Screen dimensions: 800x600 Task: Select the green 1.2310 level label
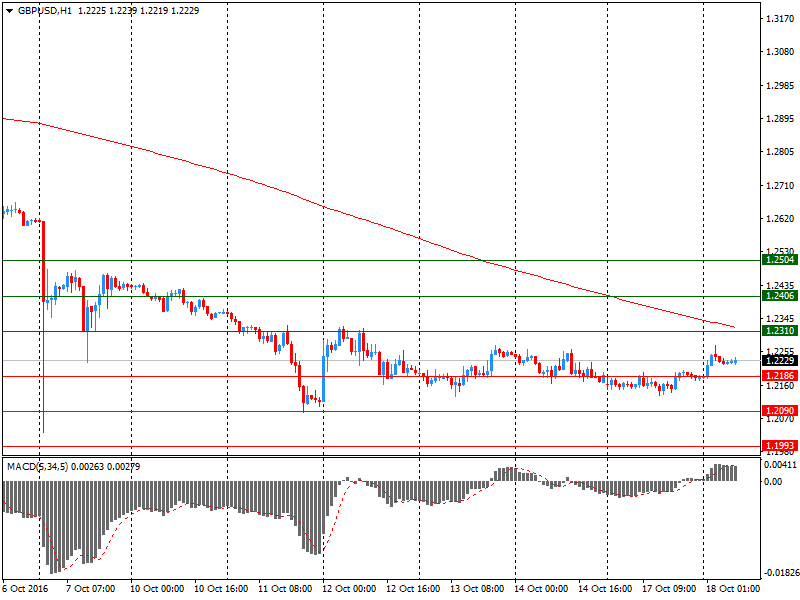click(x=780, y=331)
